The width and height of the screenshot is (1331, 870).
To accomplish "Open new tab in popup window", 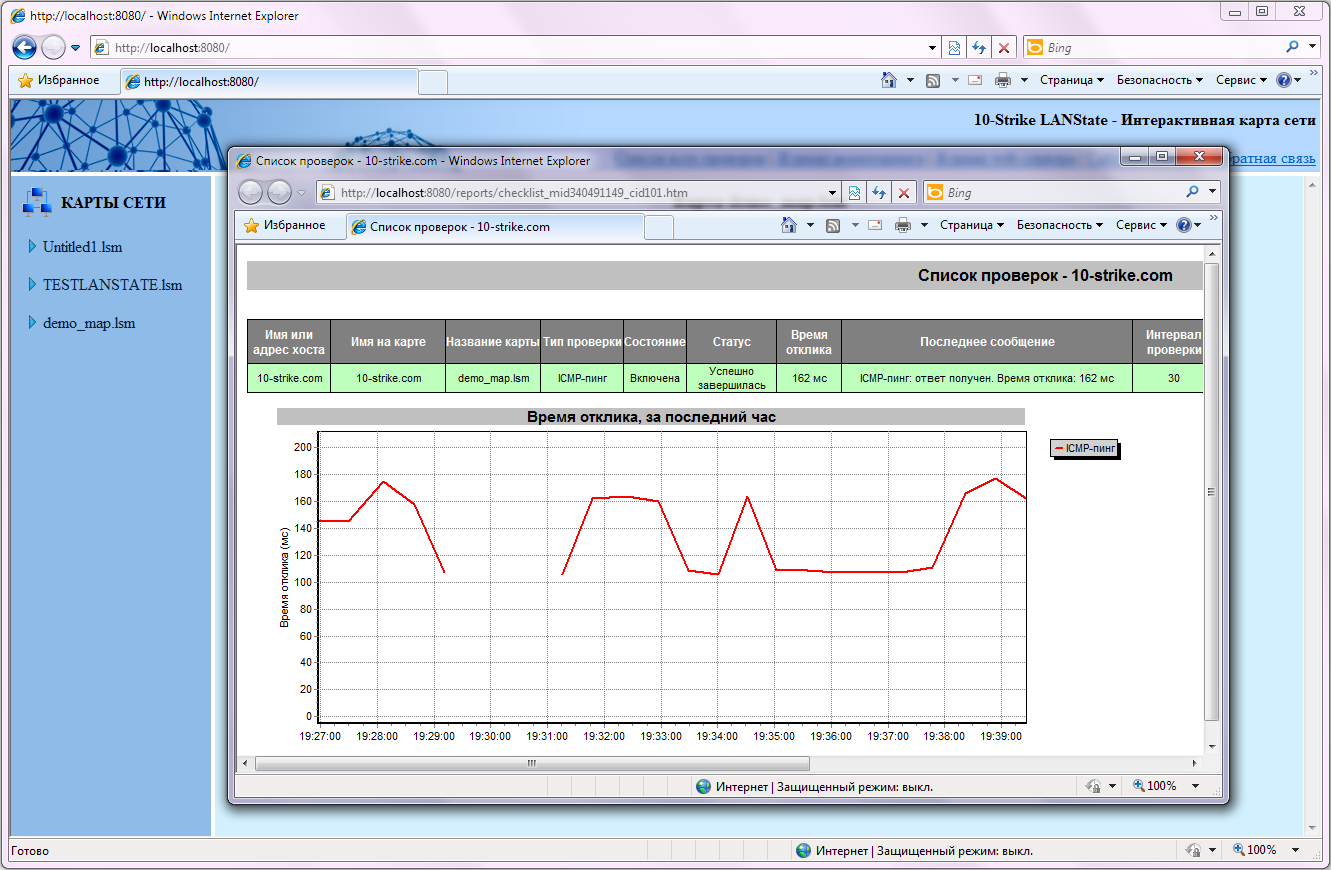I will [x=658, y=227].
